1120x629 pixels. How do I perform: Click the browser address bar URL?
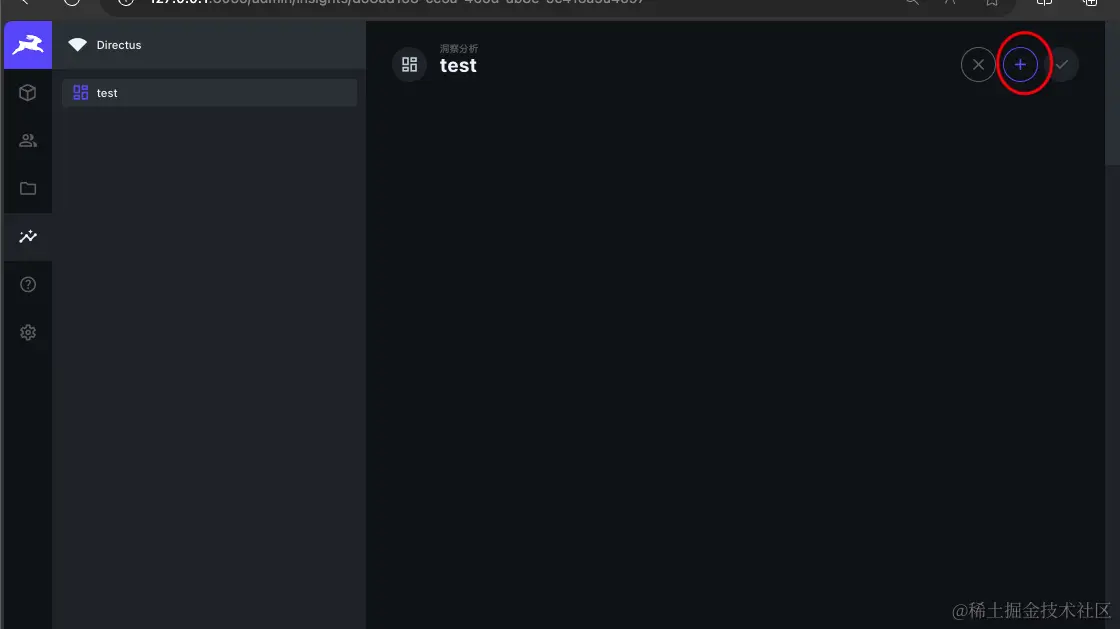point(397,2)
